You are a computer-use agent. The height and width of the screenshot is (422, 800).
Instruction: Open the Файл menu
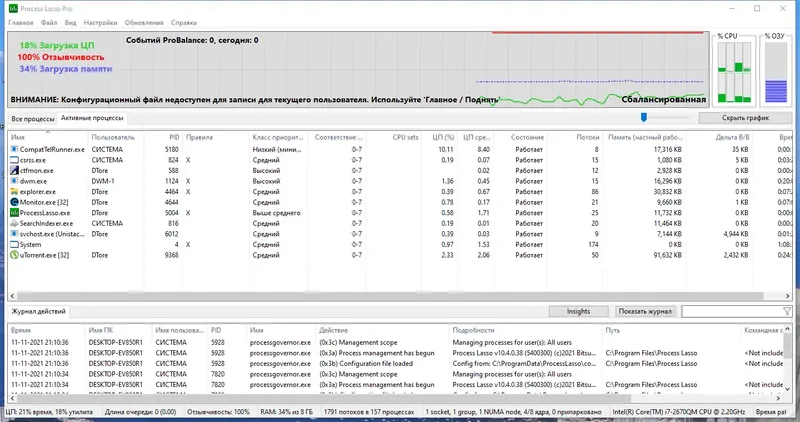[49, 22]
